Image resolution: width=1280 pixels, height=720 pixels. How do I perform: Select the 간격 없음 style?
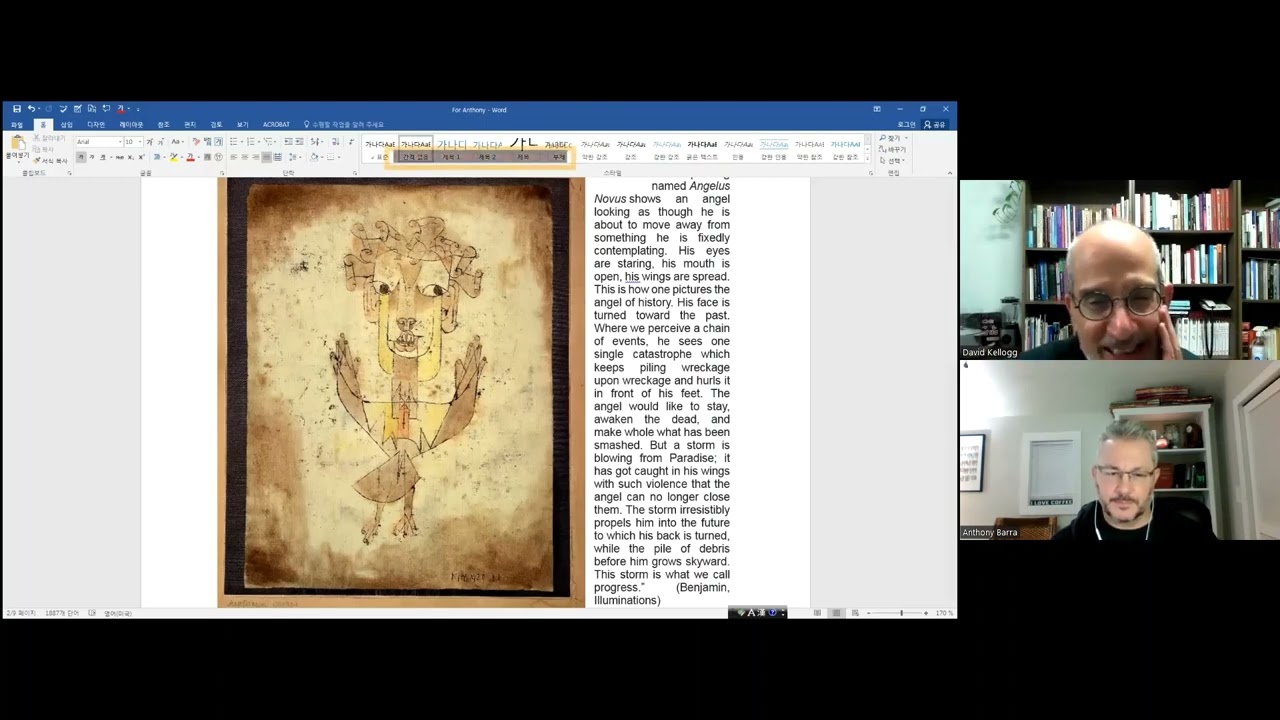coord(416,149)
